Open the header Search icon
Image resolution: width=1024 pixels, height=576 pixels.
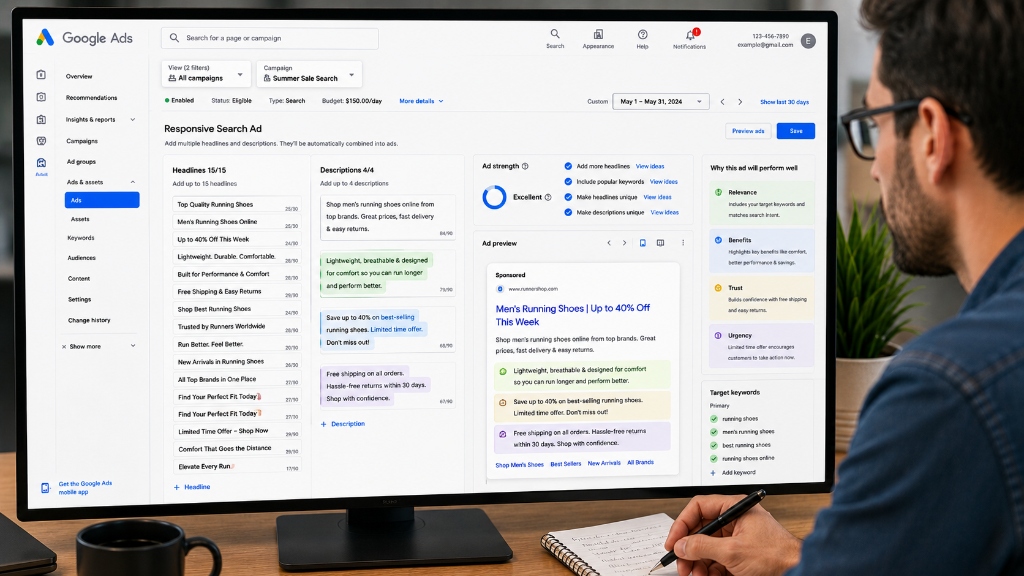554,34
